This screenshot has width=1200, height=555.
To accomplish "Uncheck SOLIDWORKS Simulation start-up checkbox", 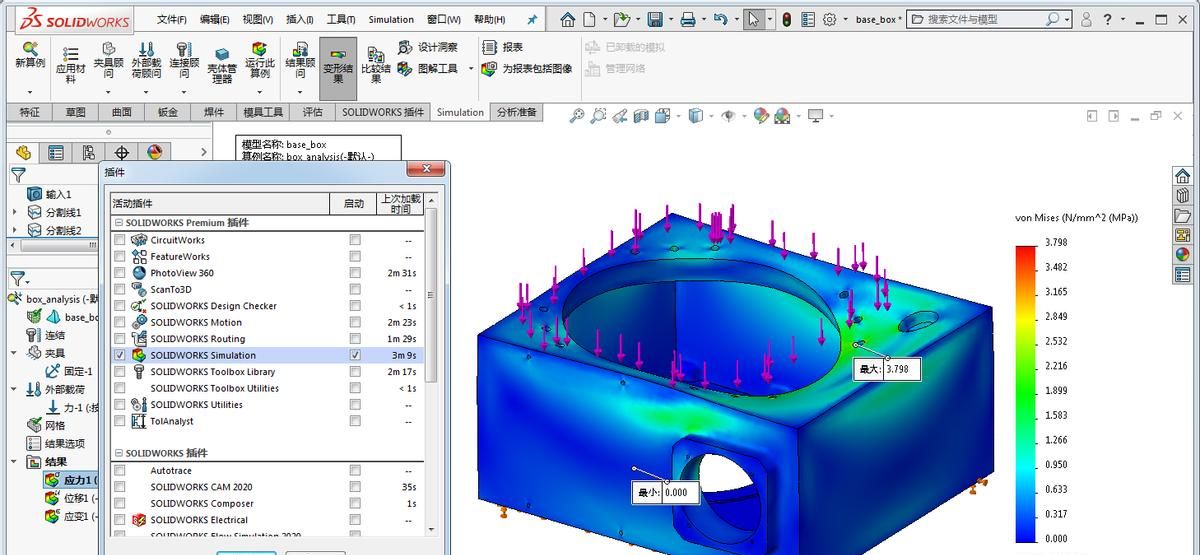I will pyautogui.click(x=355, y=355).
